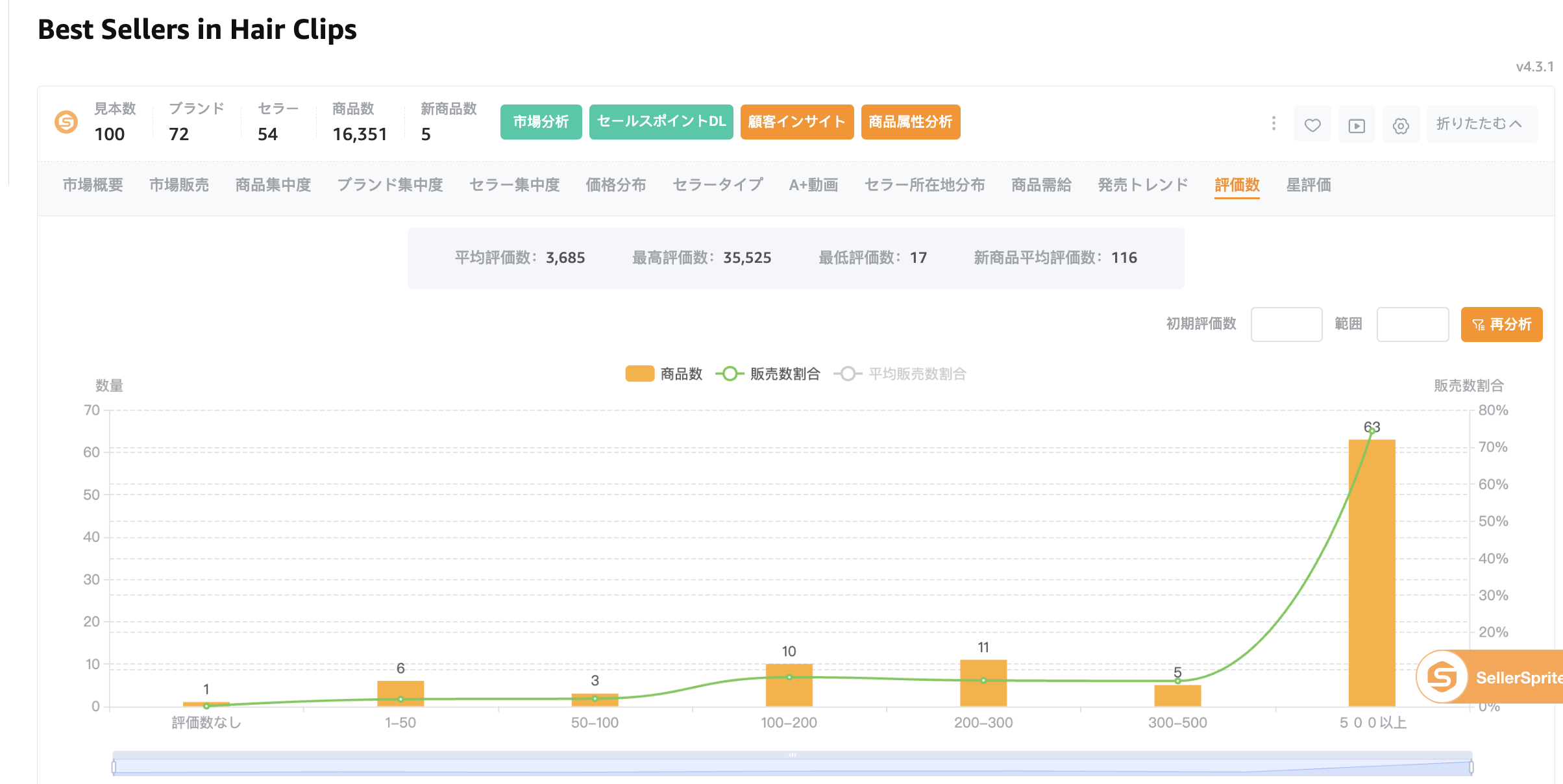Screen dimensions: 1563x784
Task: Toggle 商品数 legend series
Action: pos(664,374)
